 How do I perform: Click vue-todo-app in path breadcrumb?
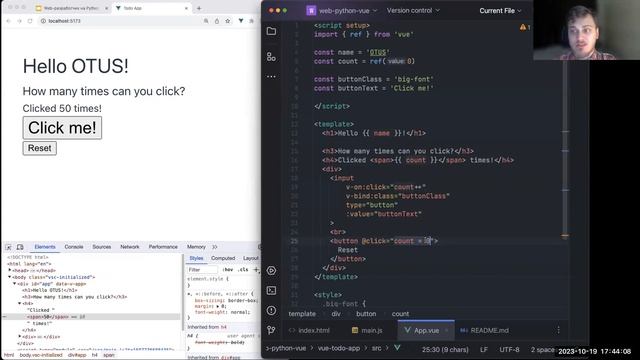[x=339, y=348]
